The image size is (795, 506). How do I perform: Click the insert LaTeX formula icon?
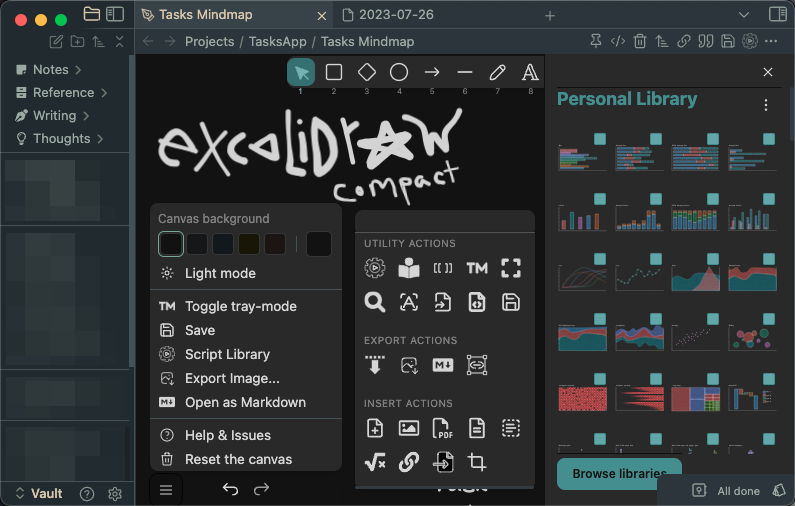click(x=375, y=462)
